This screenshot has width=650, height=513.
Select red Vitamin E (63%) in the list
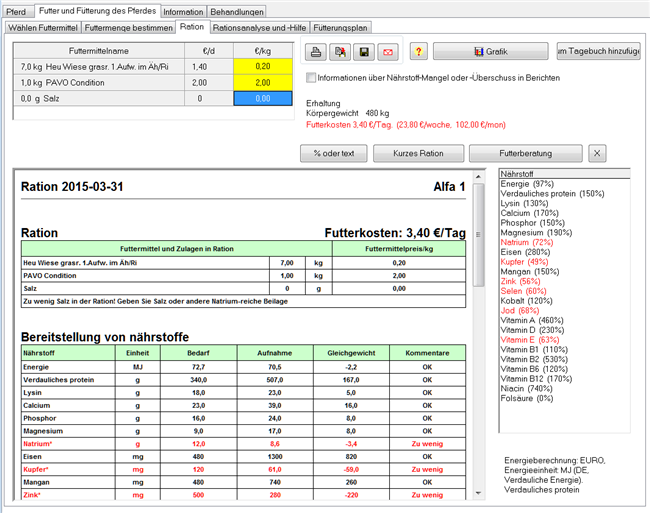pyautogui.click(x=530, y=340)
